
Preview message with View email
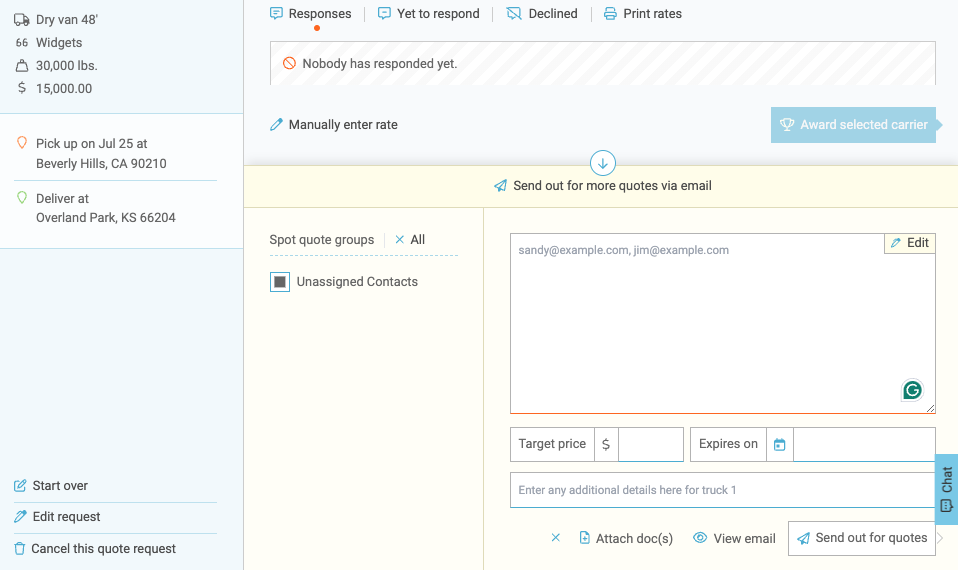point(734,538)
